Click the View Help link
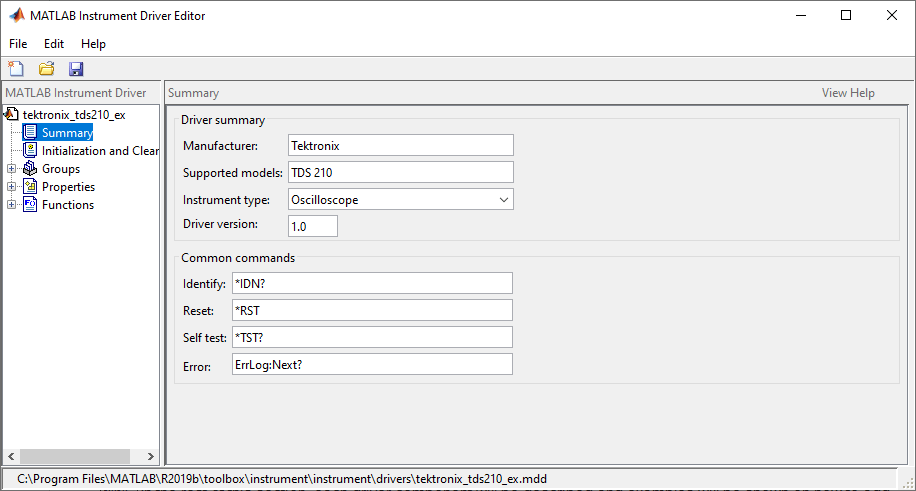 click(x=848, y=93)
